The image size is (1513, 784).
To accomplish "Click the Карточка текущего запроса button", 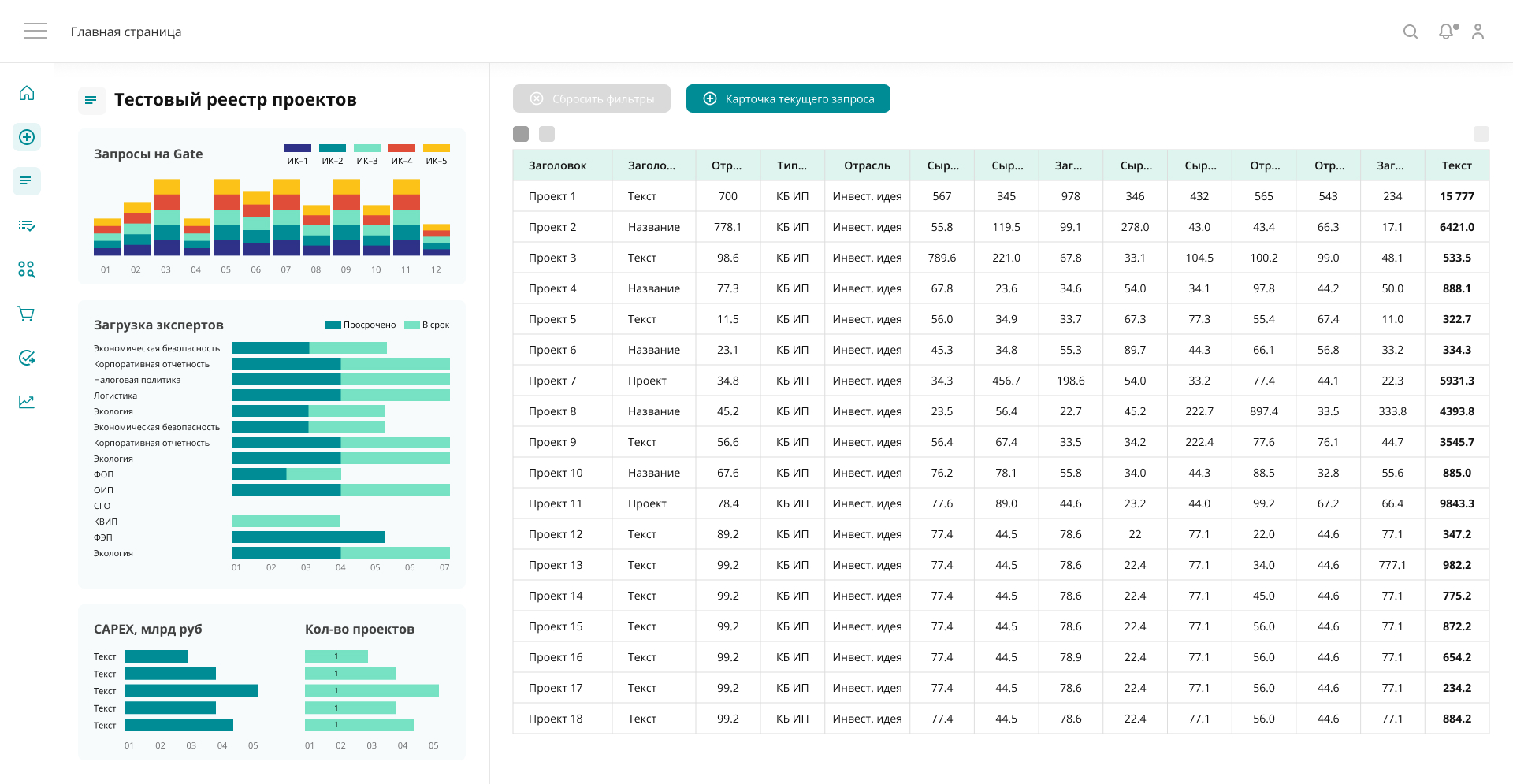I will [x=788, y=98].
